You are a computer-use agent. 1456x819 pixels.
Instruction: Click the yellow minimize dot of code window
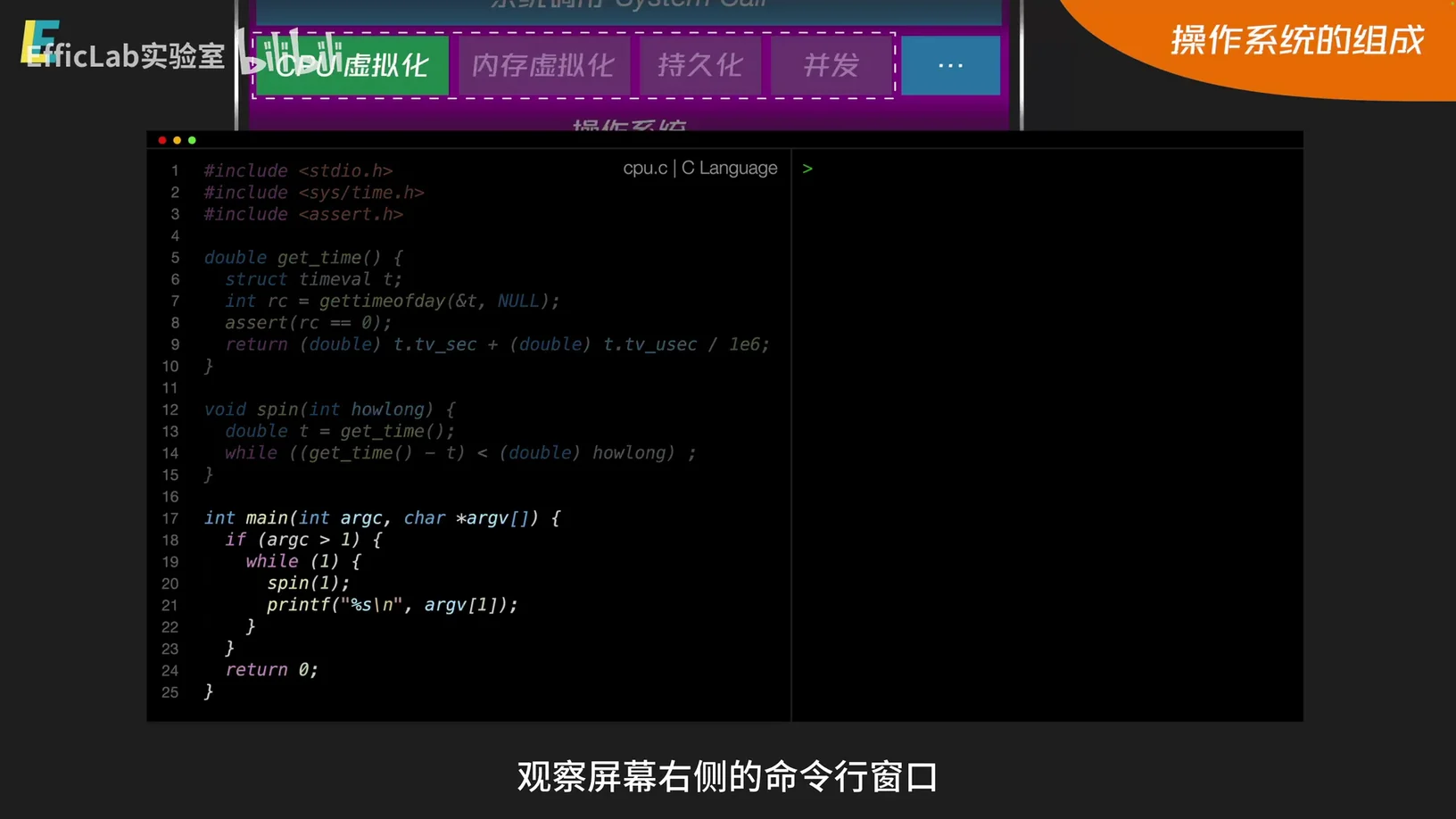pyautogui.click(x=177, y=140)
